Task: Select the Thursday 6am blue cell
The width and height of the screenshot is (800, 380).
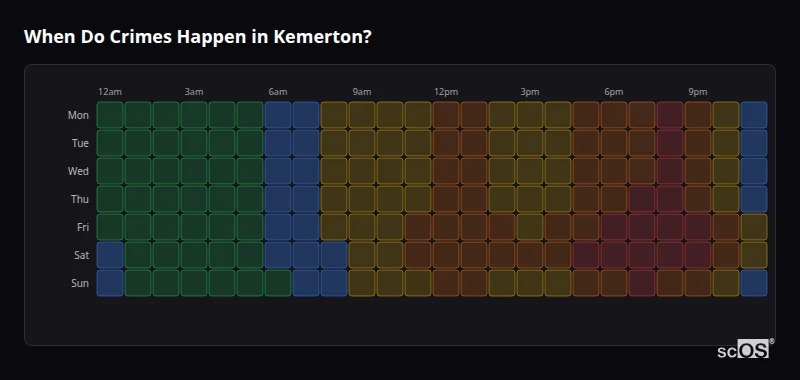Action: [x=278, y=199]
